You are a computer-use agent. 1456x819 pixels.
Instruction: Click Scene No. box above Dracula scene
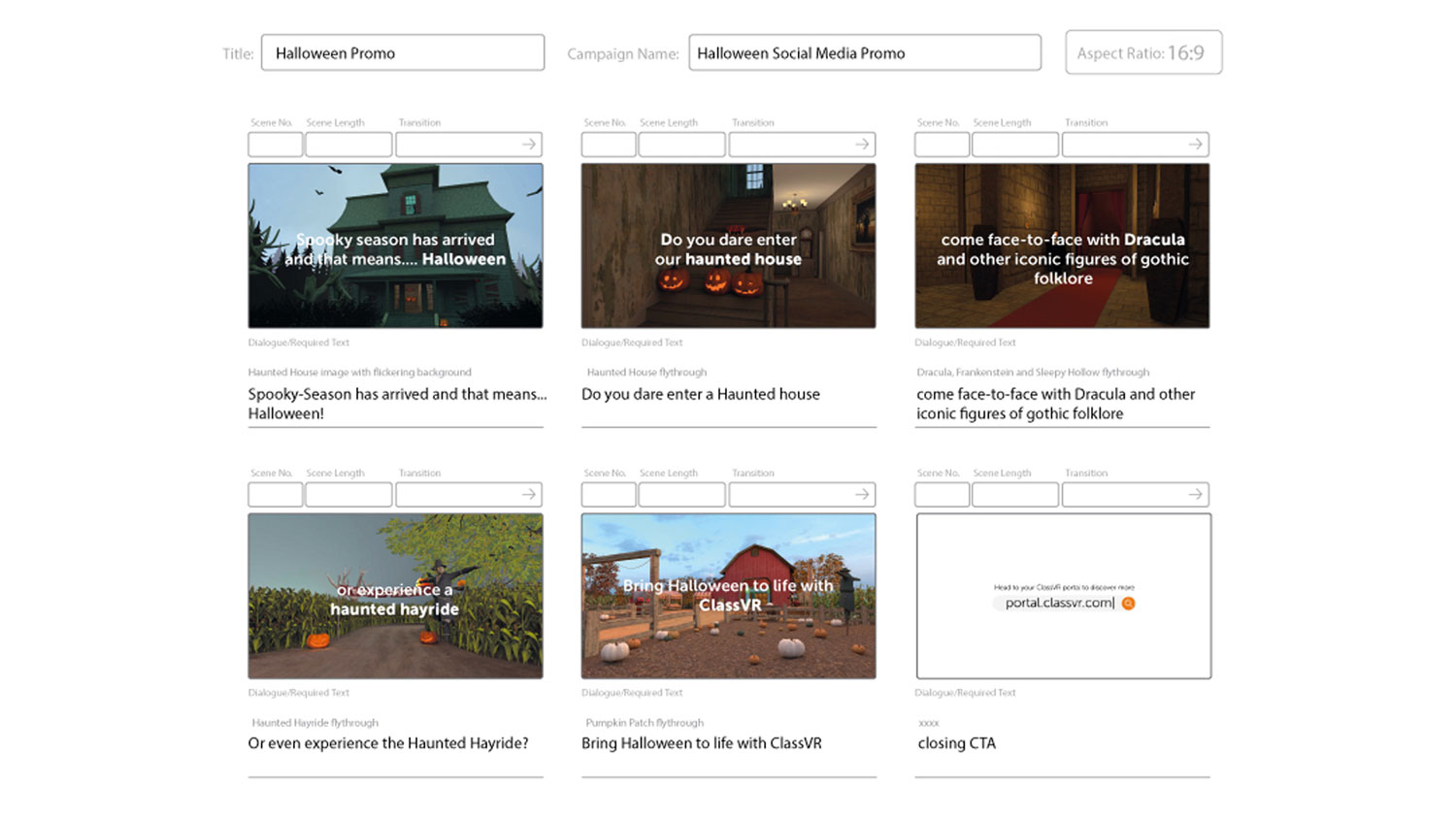(943, 145)
